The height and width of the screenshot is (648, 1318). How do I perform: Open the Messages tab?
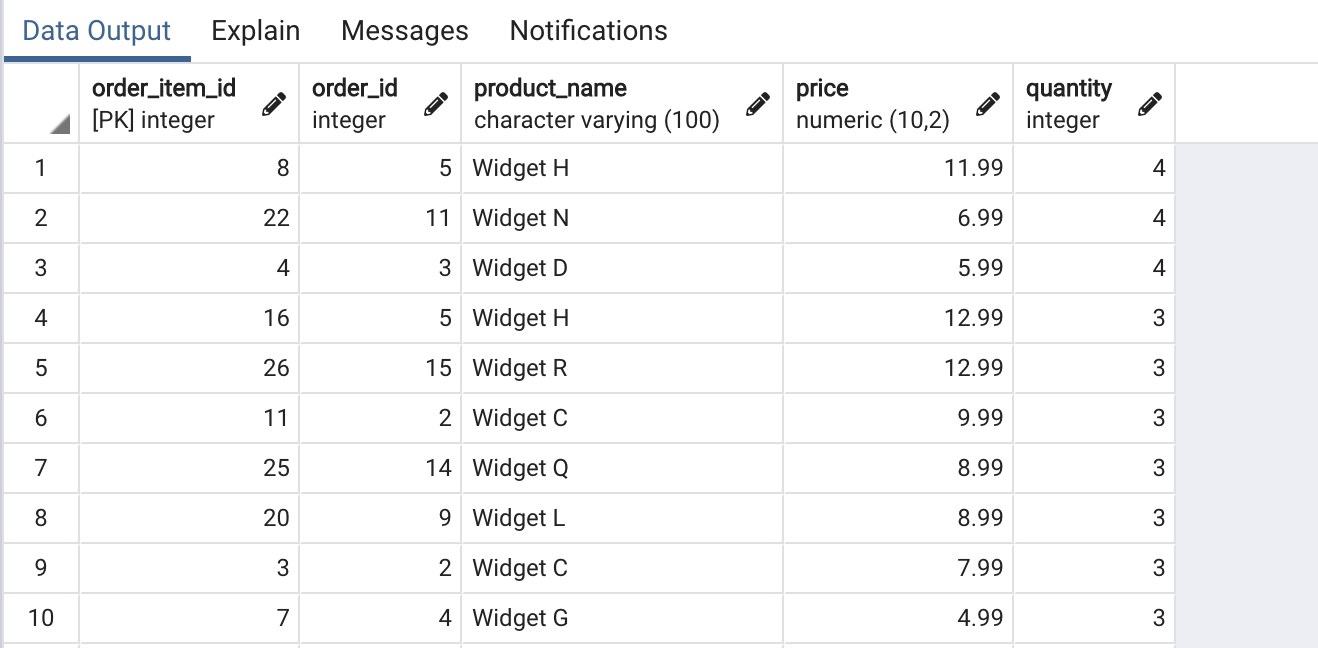404,31
